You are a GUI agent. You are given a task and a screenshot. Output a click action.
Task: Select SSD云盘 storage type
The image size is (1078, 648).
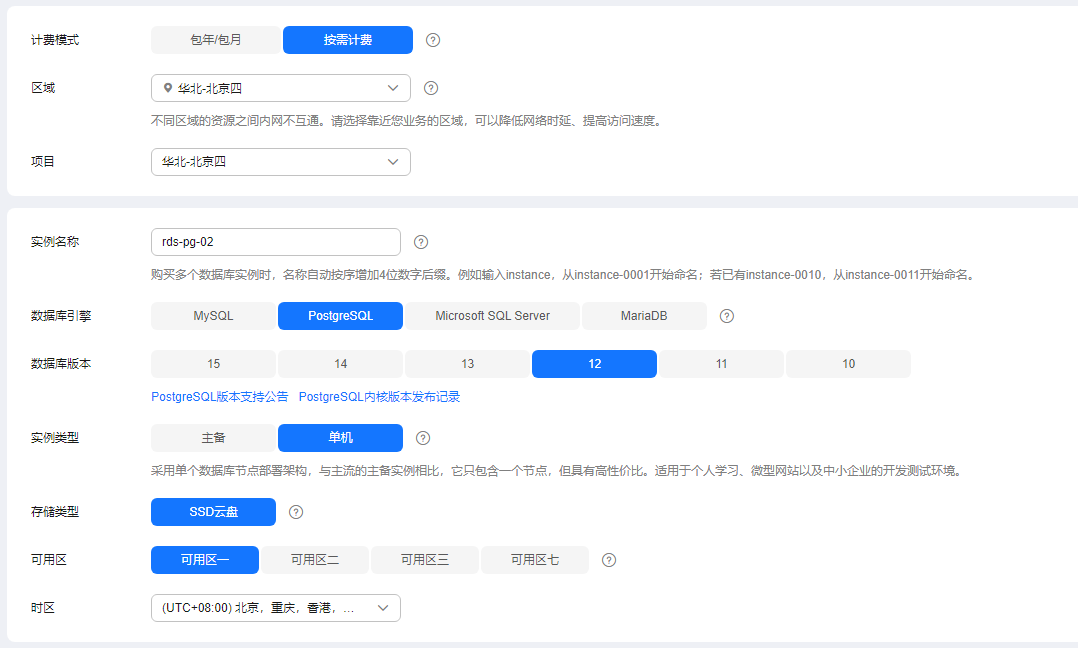click(213, 512)
